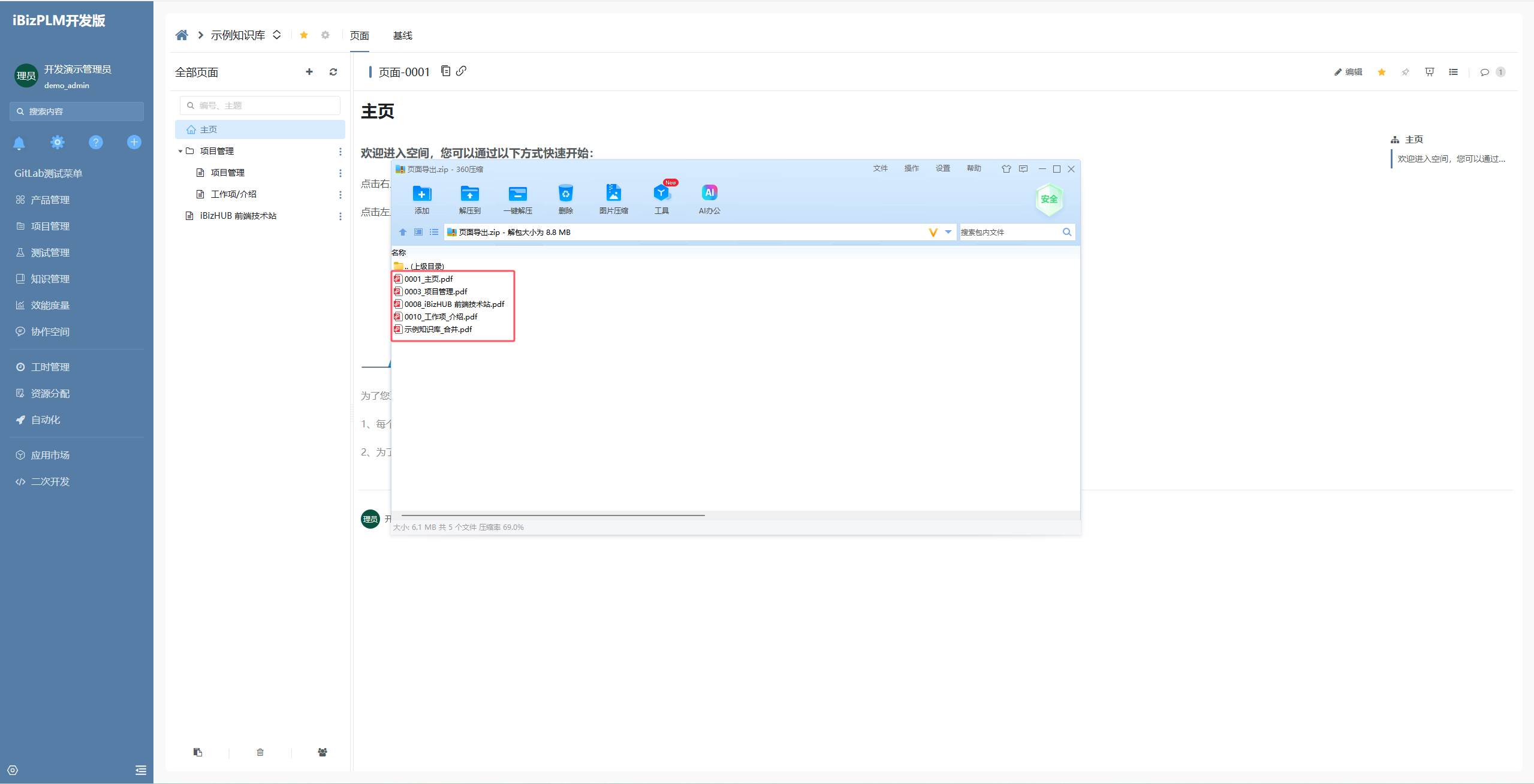Click the 编辑 edit button
The image size is (1534, 784).
click(1348, 72)
